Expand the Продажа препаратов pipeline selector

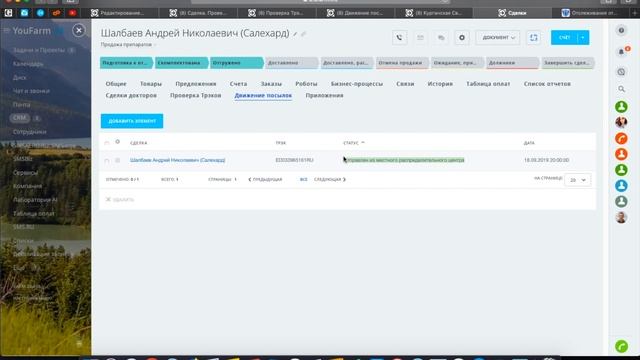tap(128, 44)
